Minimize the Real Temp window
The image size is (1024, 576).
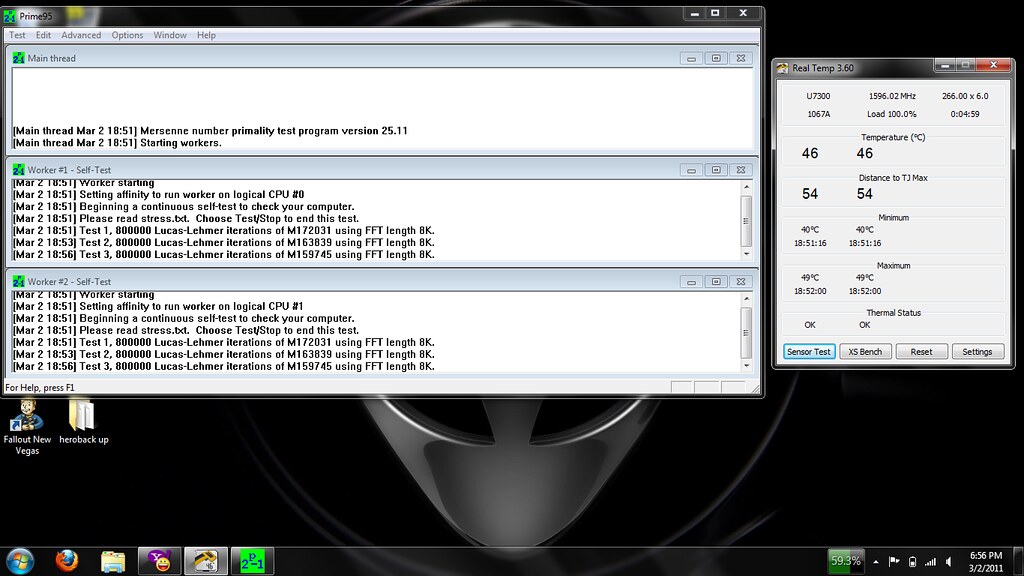click(944, 65)
